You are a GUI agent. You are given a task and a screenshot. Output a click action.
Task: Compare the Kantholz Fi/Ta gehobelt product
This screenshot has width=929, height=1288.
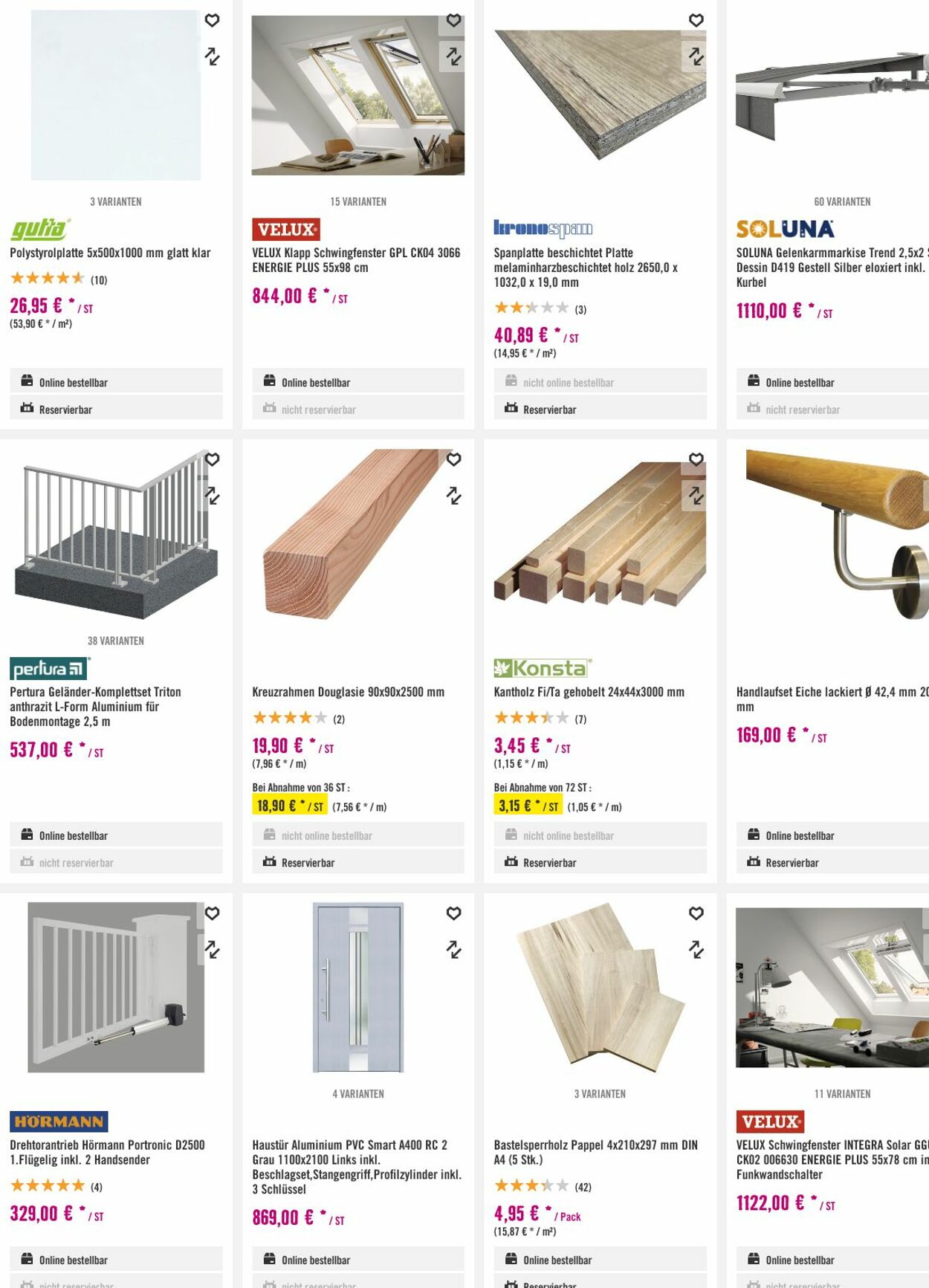pyautogui.click(x=696, y=495)
